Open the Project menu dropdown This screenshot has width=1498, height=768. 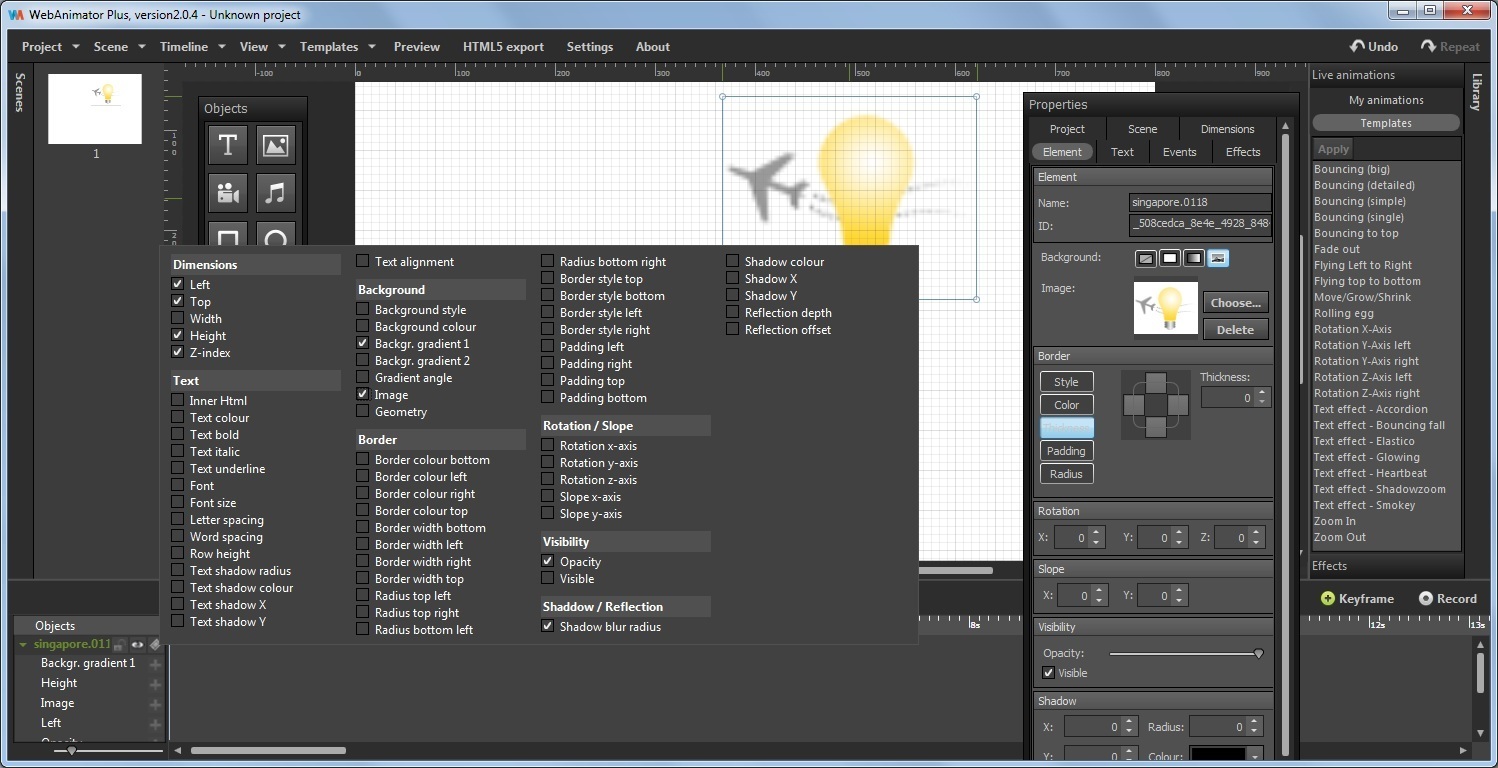(49, 46)
